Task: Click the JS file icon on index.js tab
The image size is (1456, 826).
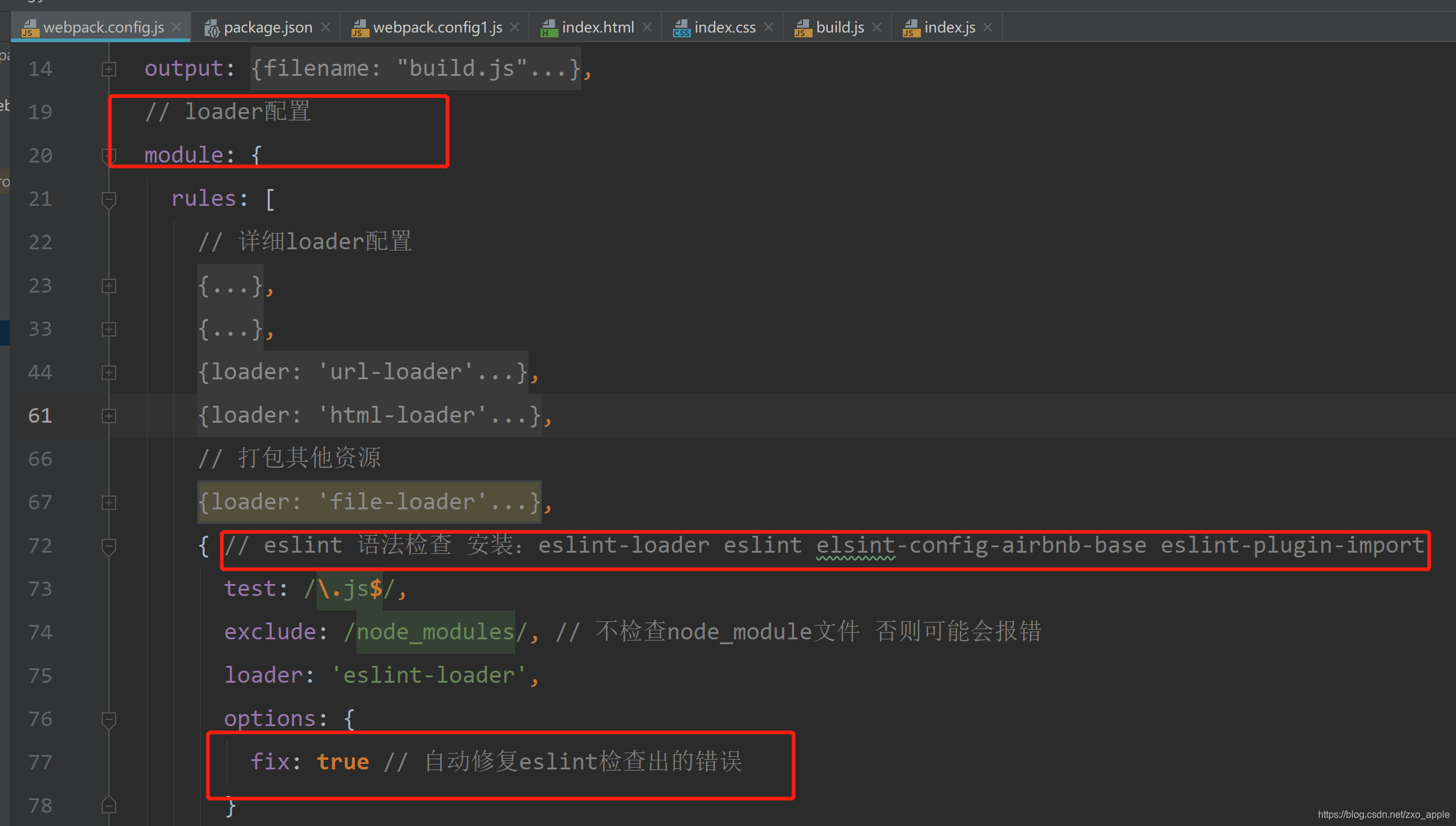Action: pyautogui.click(x=911, y=28)
